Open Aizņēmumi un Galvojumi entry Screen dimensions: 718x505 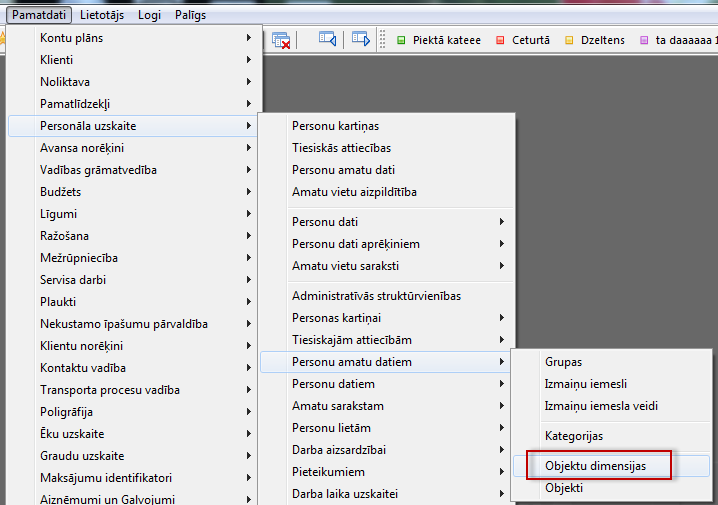click(133, 498)
